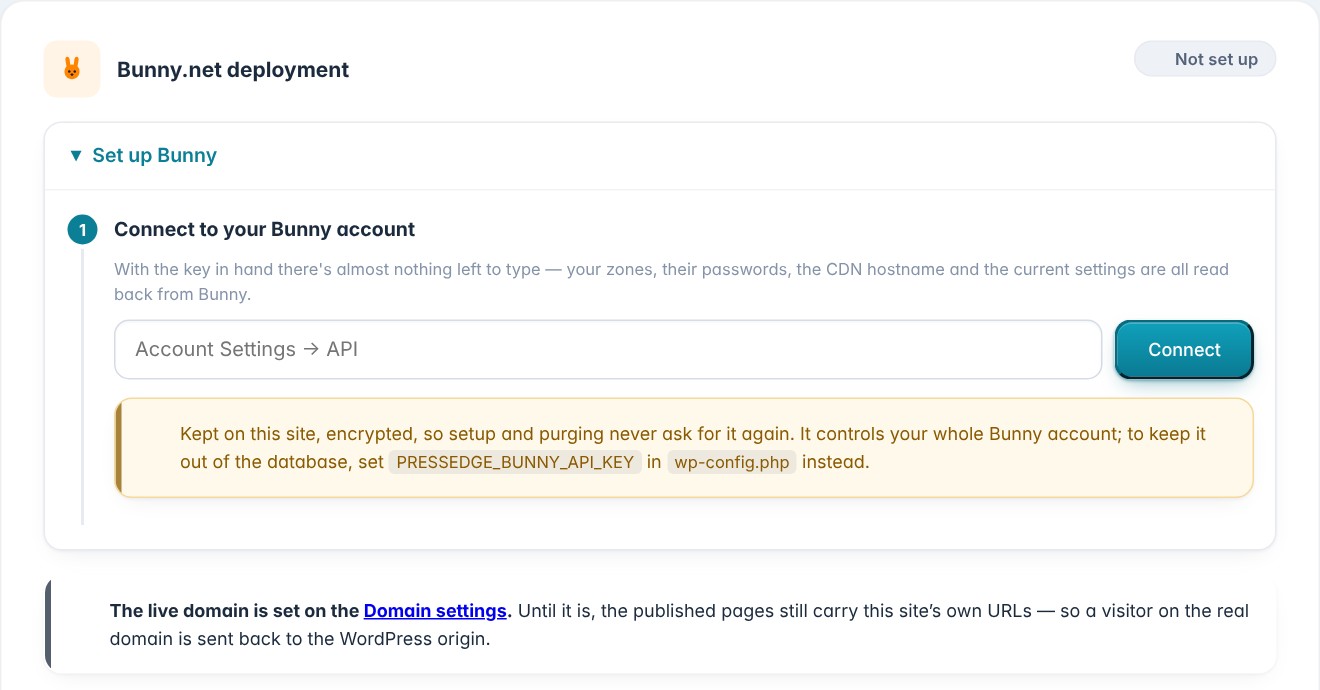Click the Not set up status badge
Screen dimensions: 1320x690
[x=1205, y=59]
